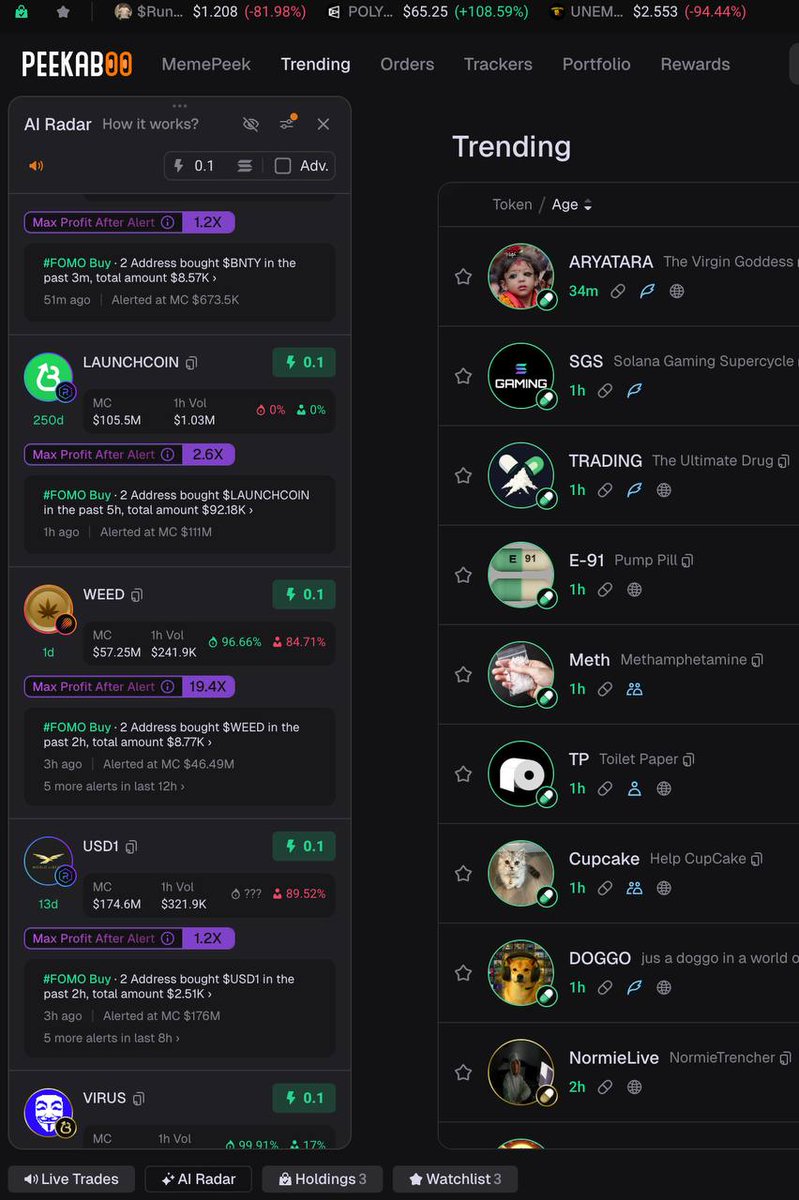The height and width of the screenshot is (1200, 799).
Task: Open the MemePeek tab
Action: [x=206, y=64]
